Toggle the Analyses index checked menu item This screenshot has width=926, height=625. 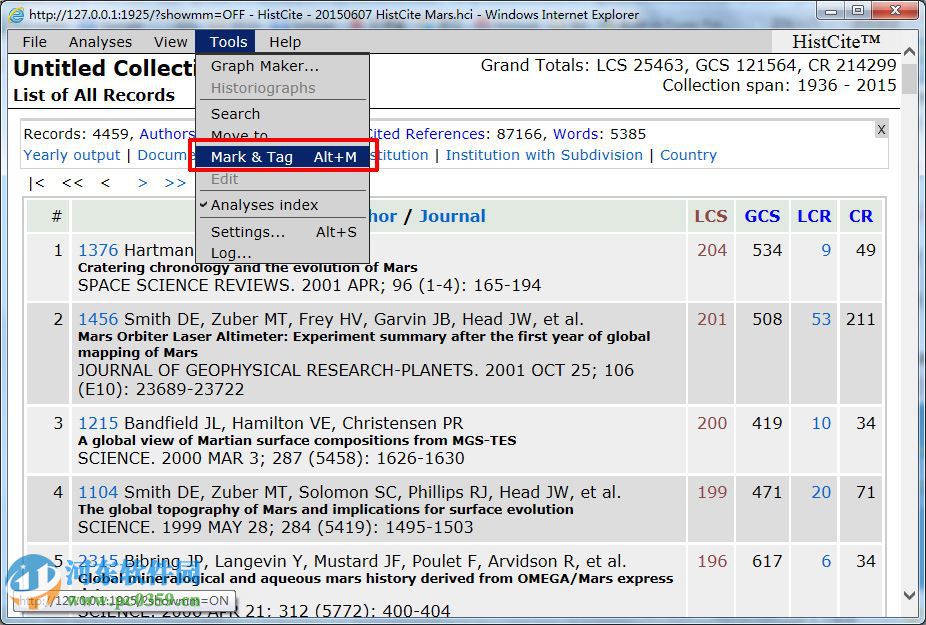[264, 205]
